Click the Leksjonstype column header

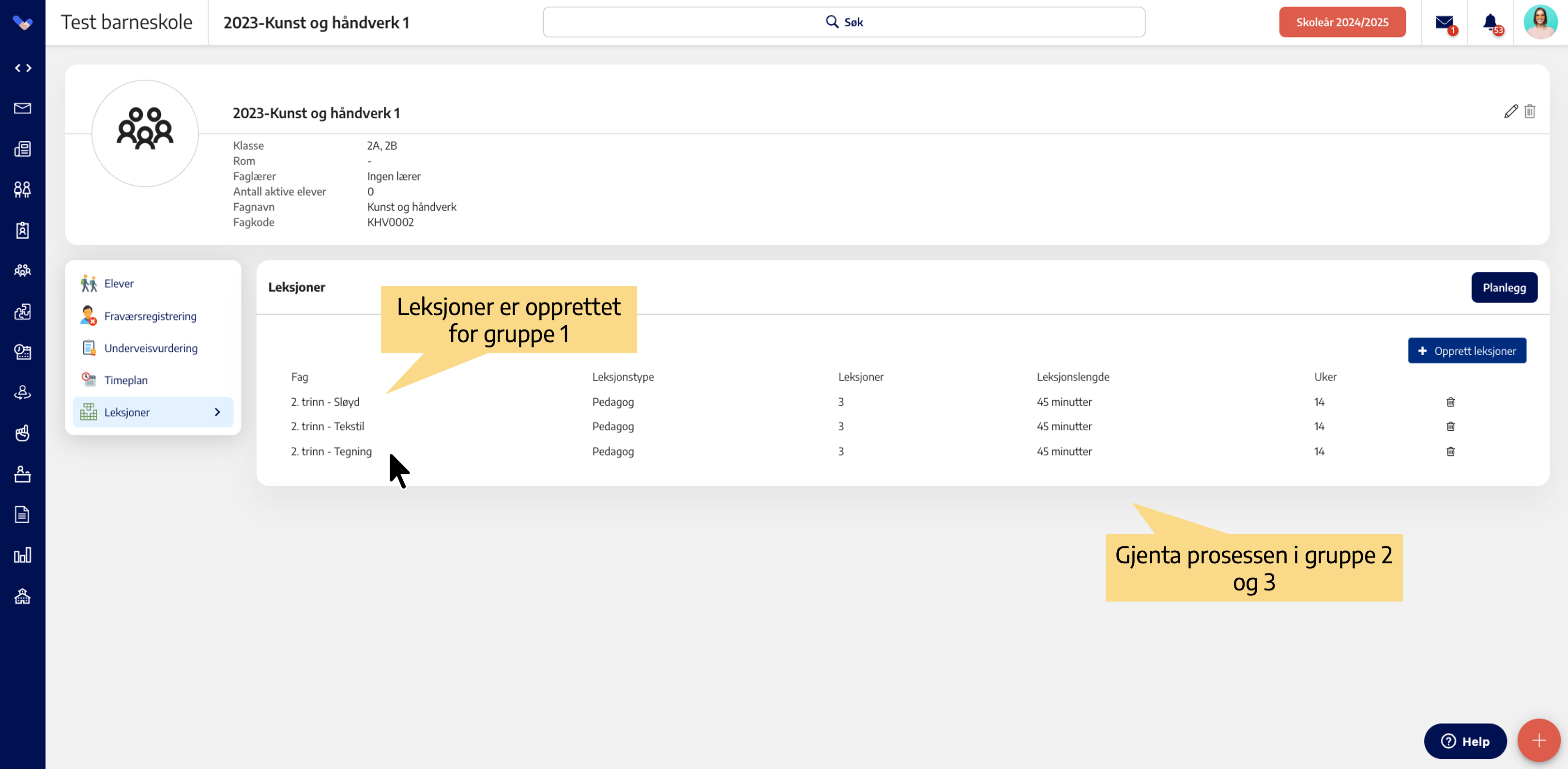tap(623, 377)
